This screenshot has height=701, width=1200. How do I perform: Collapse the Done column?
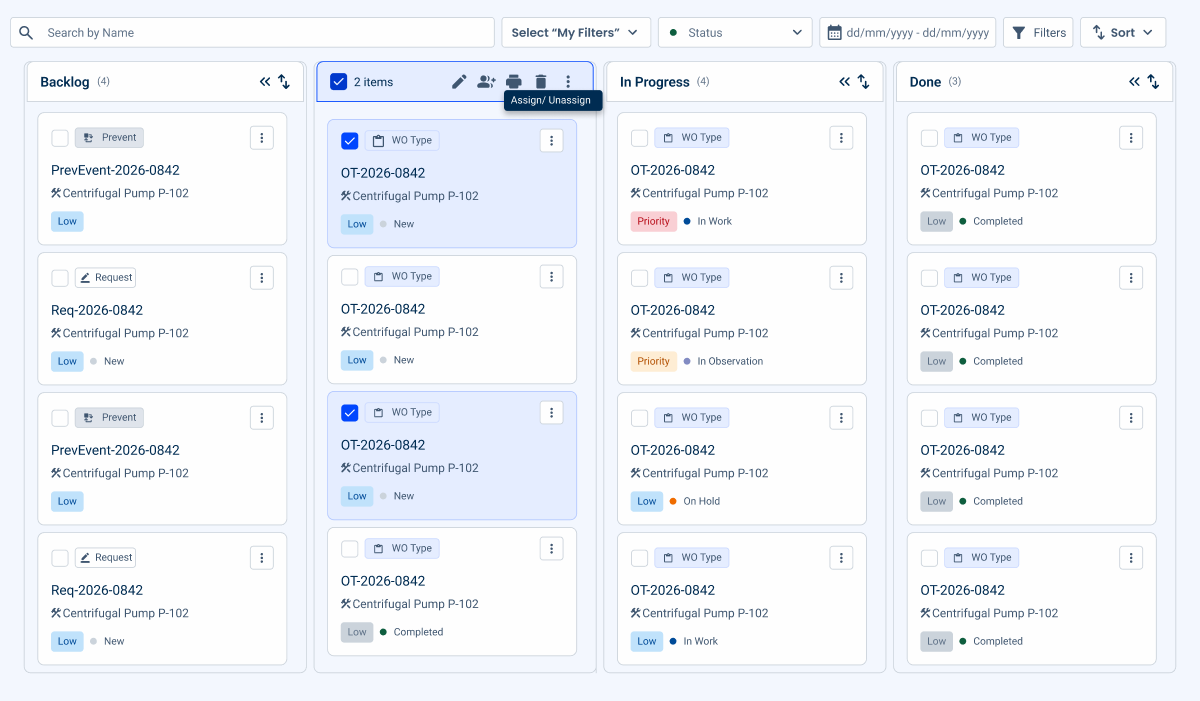(1135, 82)
